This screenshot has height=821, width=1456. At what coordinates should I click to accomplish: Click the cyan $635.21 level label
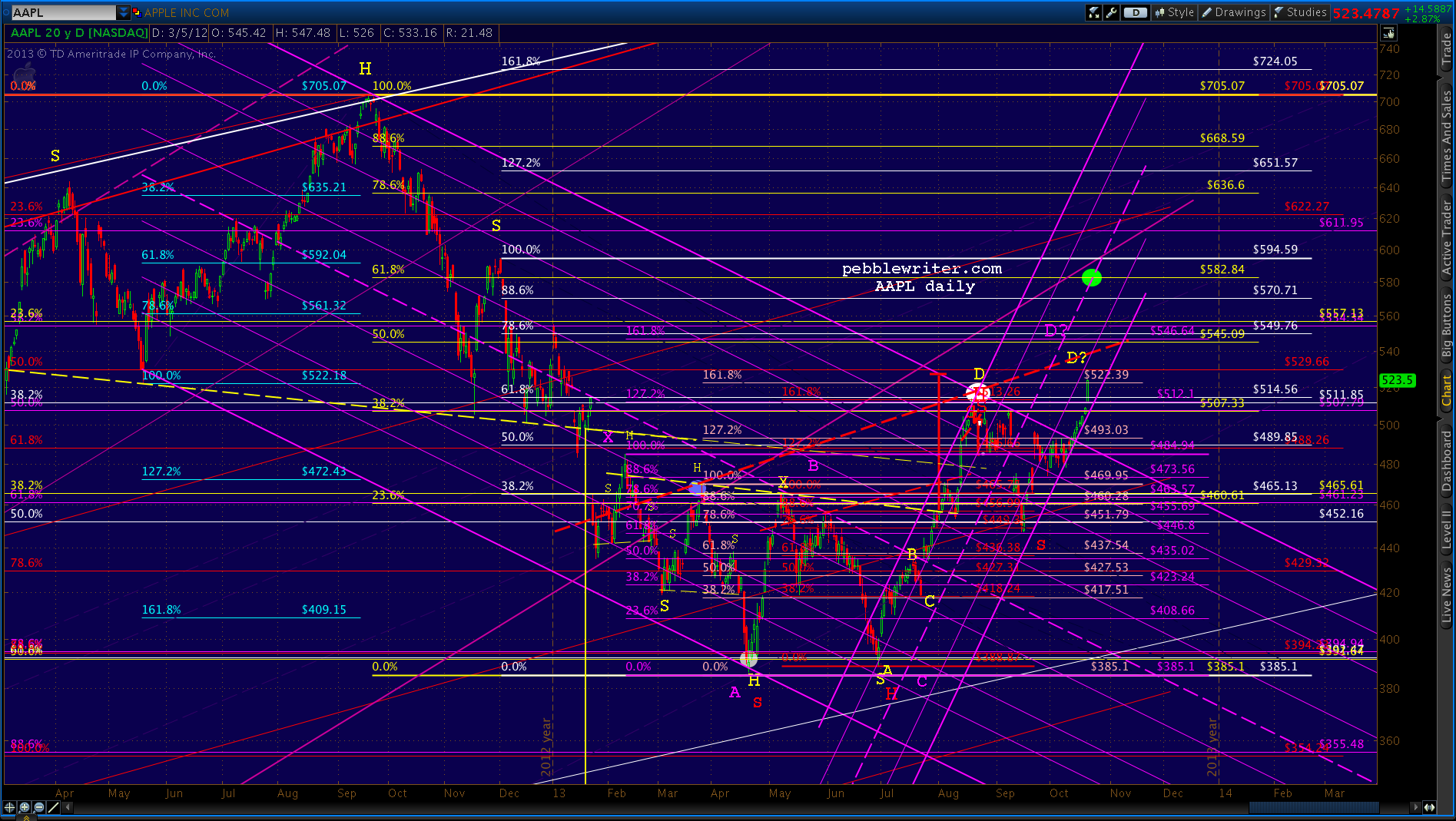[323, 187]
